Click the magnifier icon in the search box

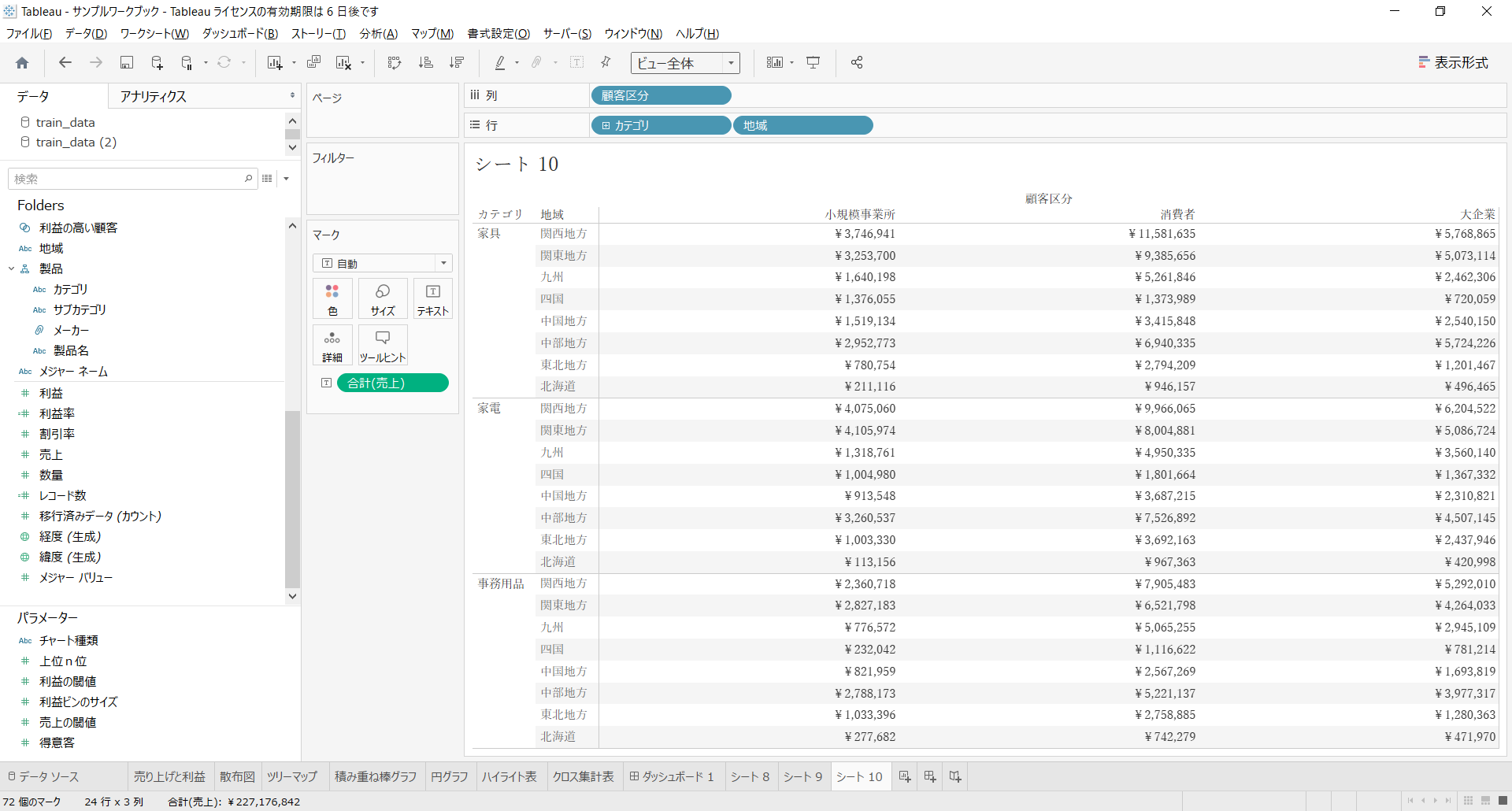(x=249, y=179)
